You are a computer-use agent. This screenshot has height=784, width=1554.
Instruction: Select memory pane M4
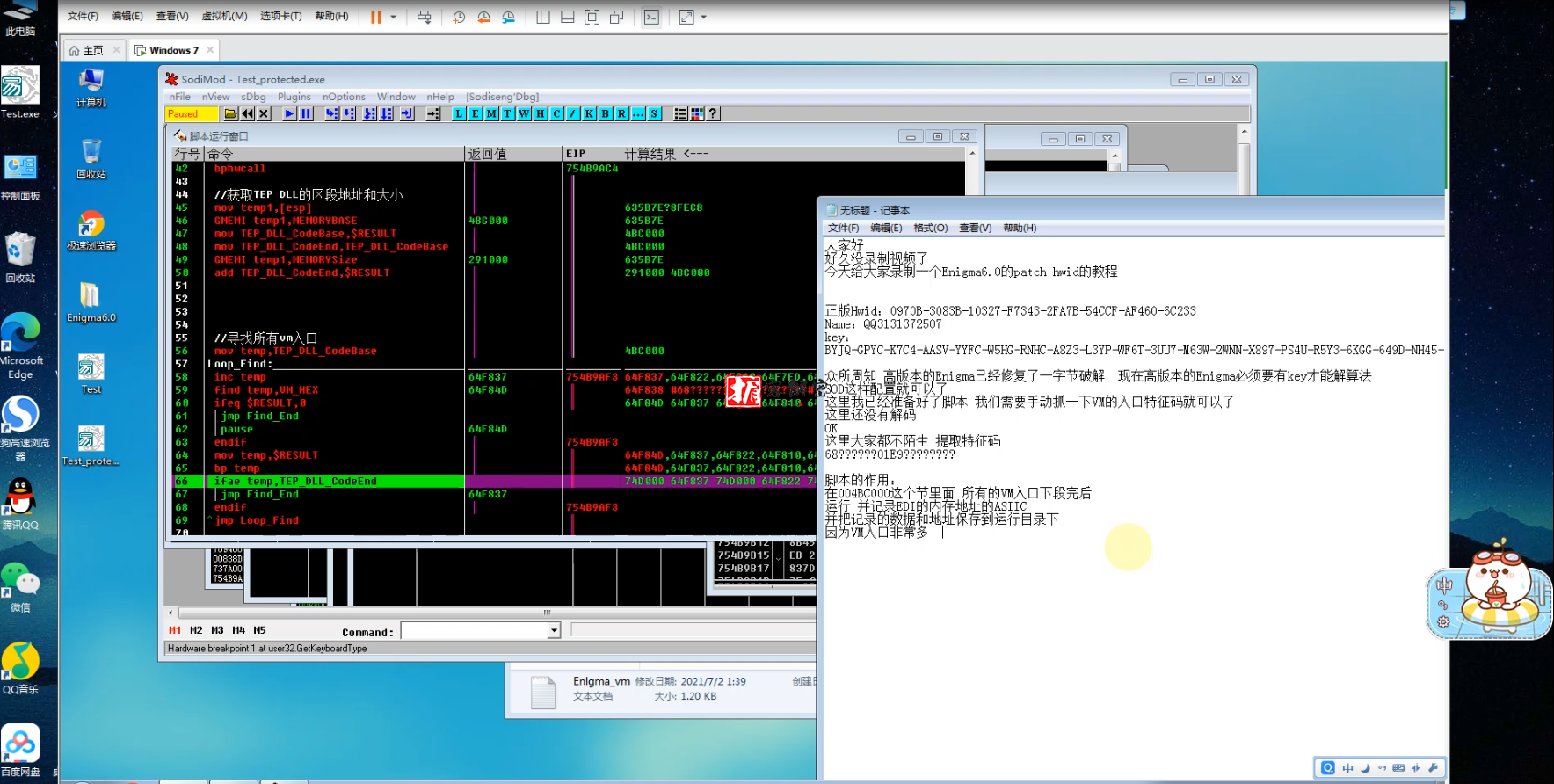coord(239,630)
